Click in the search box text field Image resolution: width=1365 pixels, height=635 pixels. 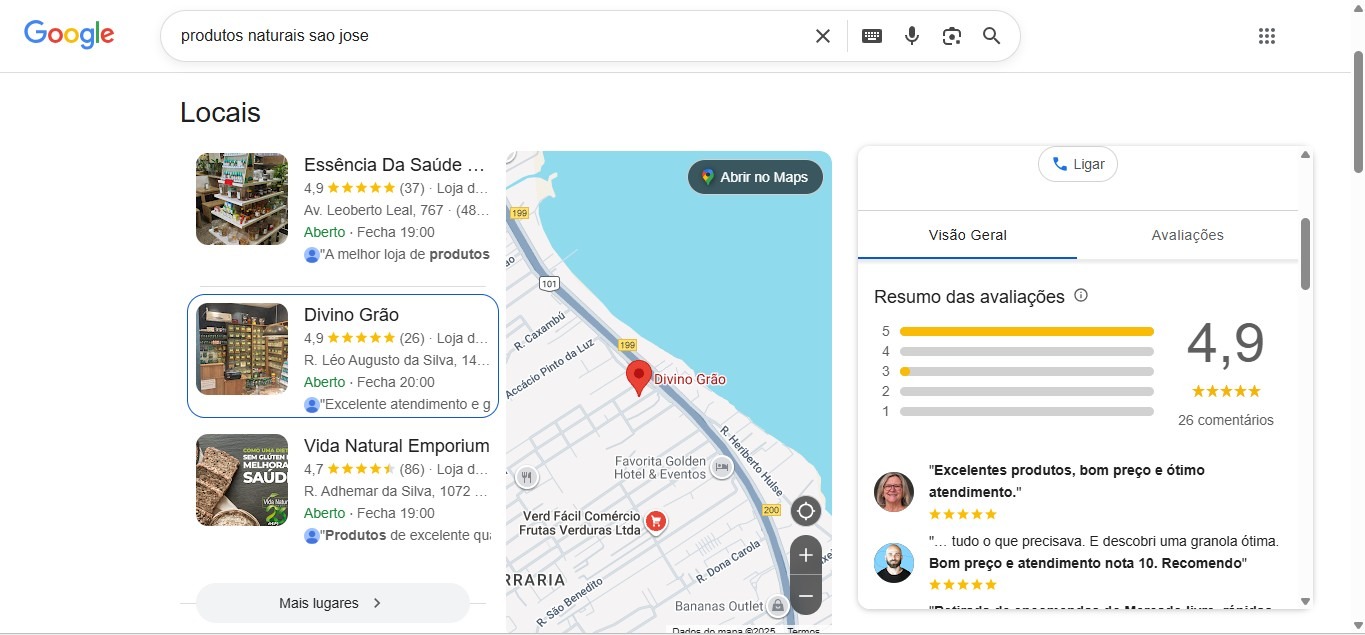[490, 36]
